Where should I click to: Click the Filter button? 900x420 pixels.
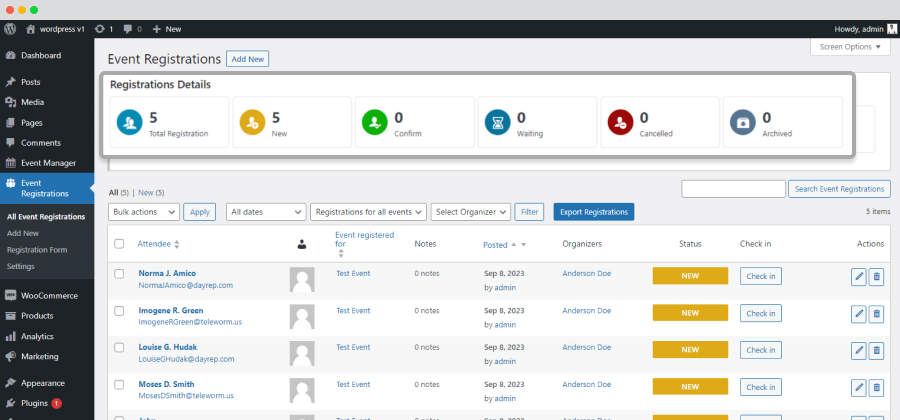coord(529,212)
